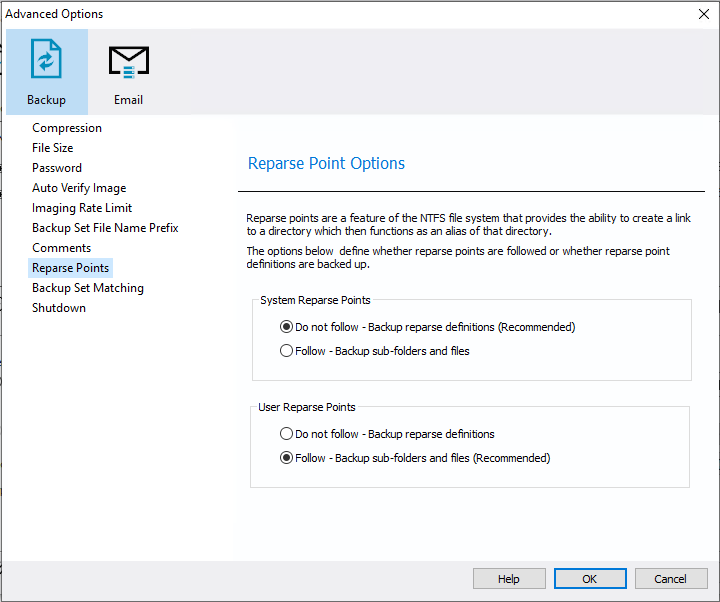Click the System Reparse Points group label
Image resolution: width=720 pixels, height=602 pixels.
315,300
